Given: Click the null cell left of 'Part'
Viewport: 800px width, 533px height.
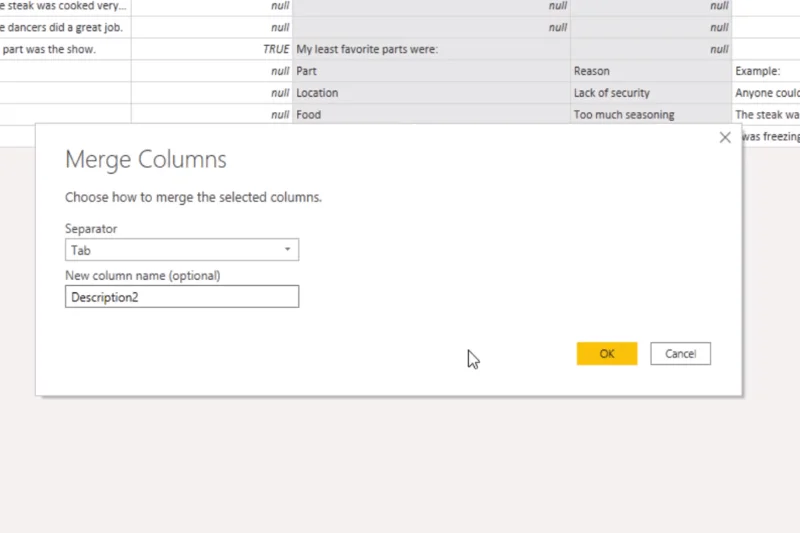Looking at the screenshot, I should pyautogui.click(x=212, y=71).
